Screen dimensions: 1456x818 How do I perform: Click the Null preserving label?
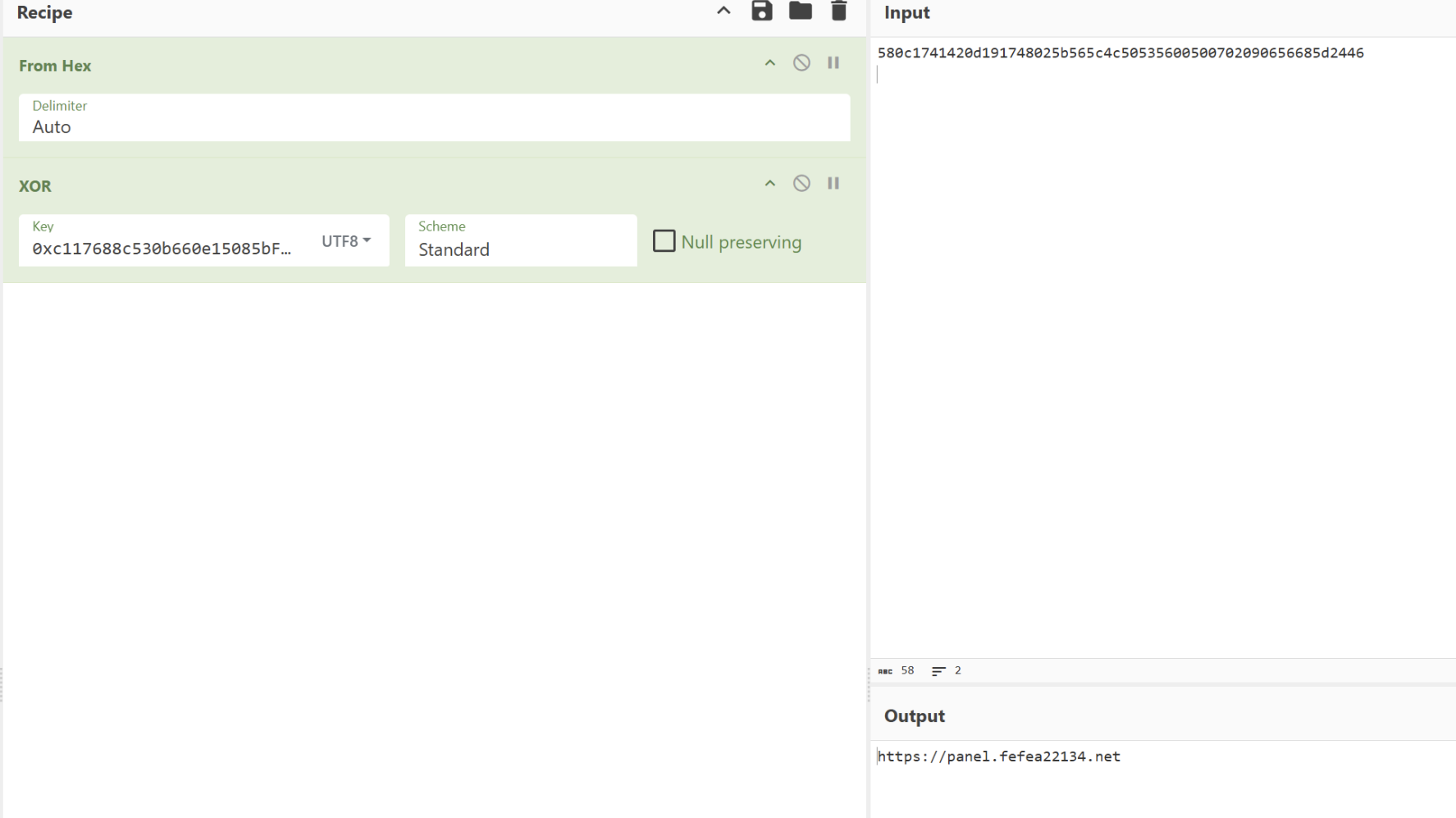[742, 242]
